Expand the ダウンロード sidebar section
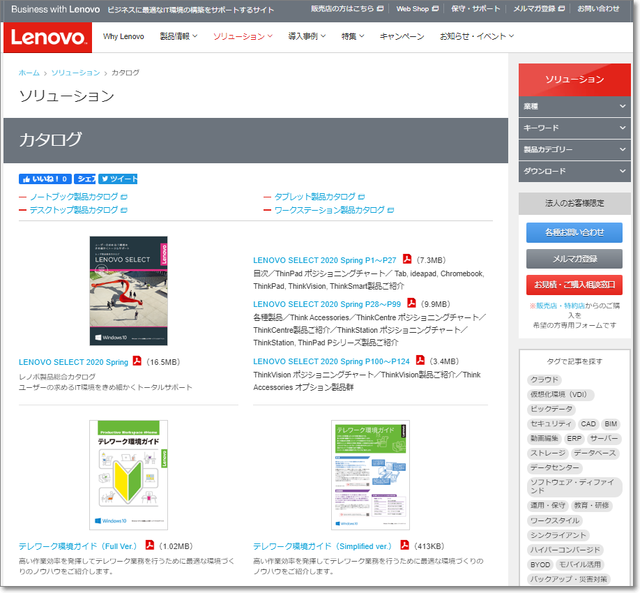 point(573,172)
